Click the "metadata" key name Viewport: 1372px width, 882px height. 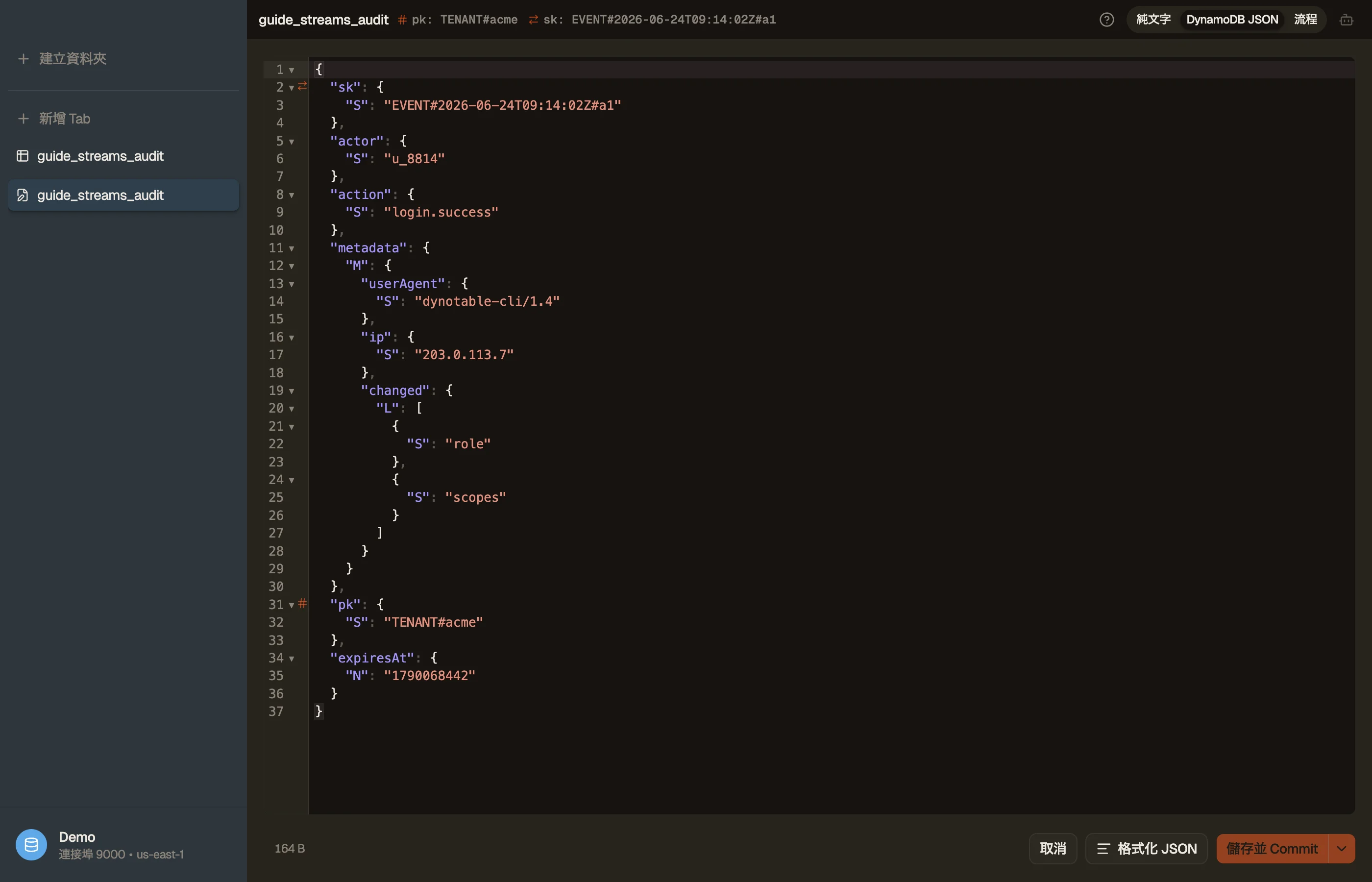tap(368, 248)
